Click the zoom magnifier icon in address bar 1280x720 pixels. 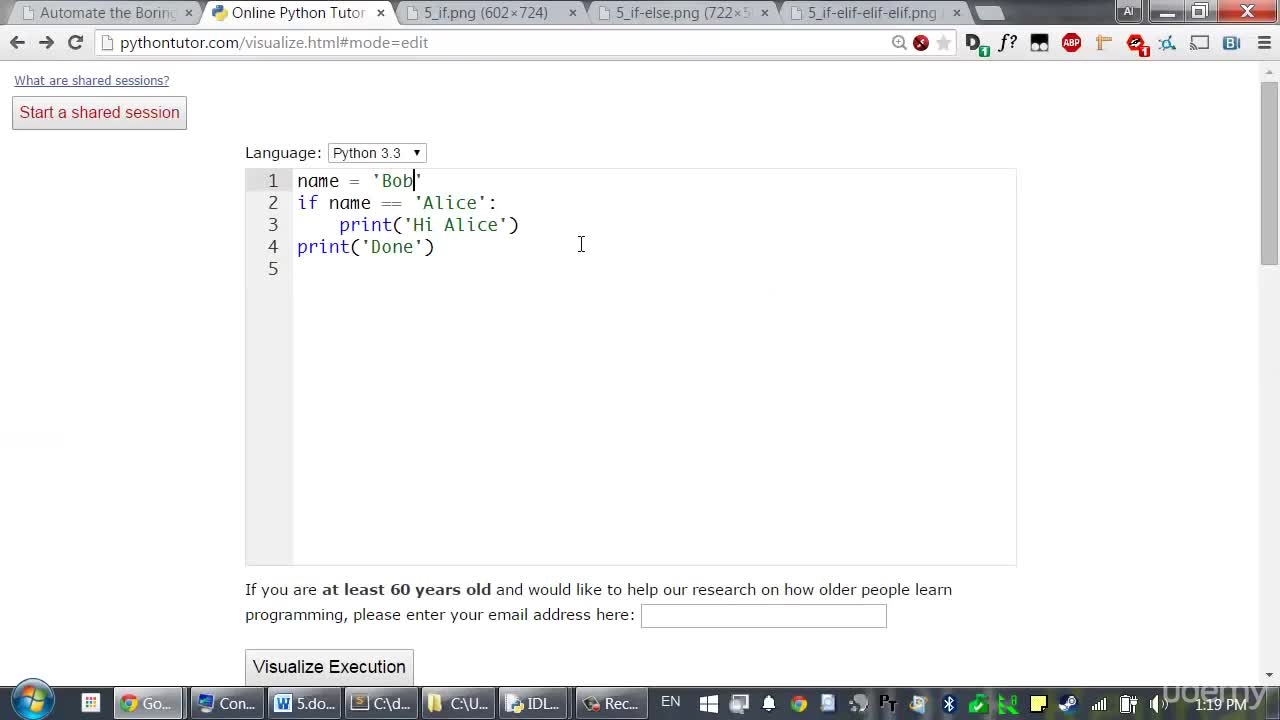click(x=899, y=43)
